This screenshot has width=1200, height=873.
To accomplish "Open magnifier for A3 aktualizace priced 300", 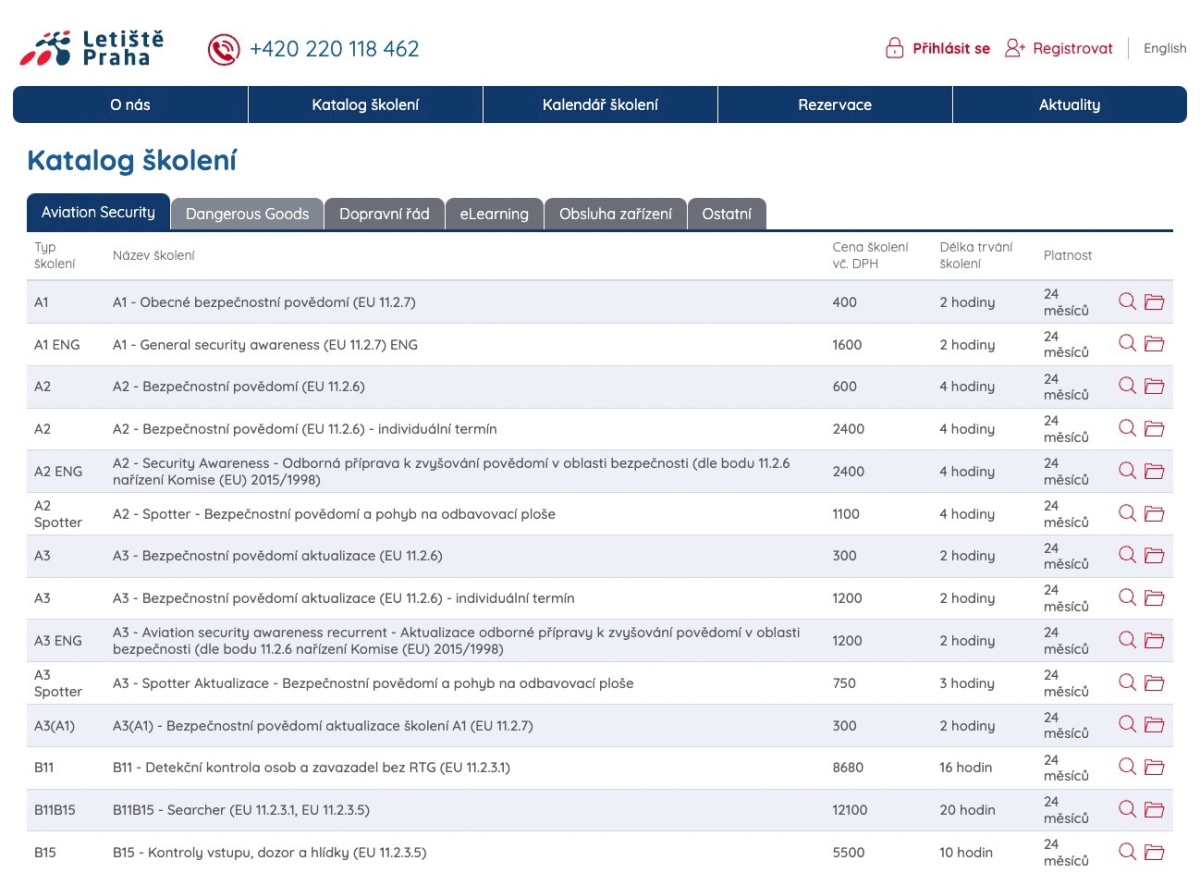I will (x=1127, y=556).
